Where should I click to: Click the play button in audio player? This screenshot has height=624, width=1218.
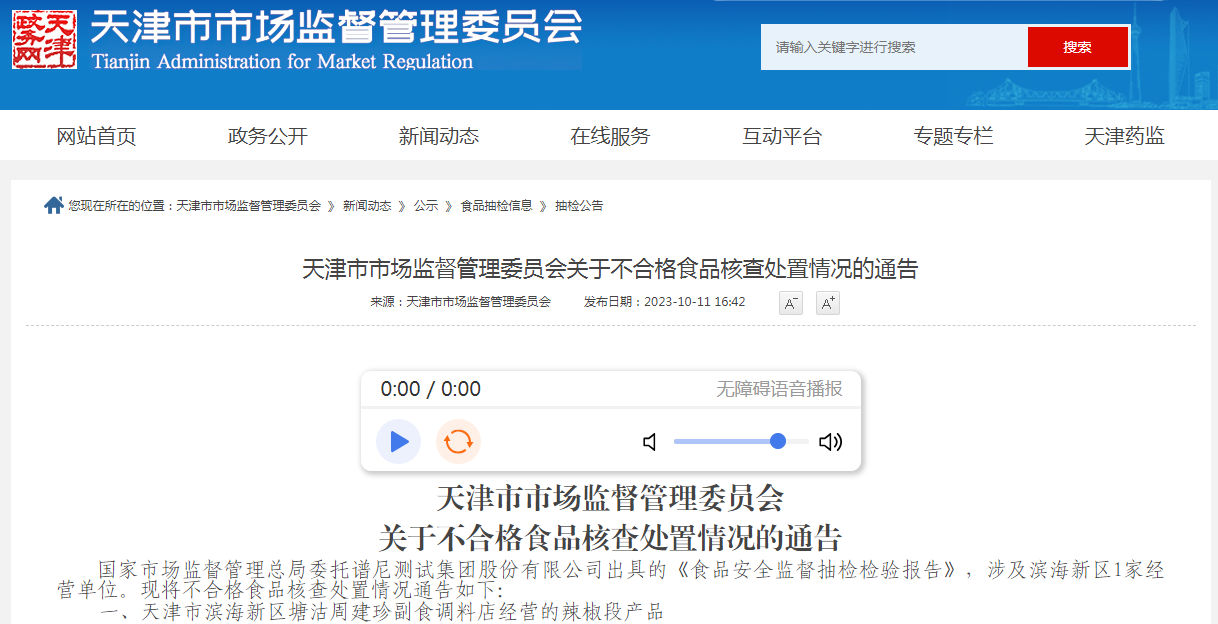(398, 441)
